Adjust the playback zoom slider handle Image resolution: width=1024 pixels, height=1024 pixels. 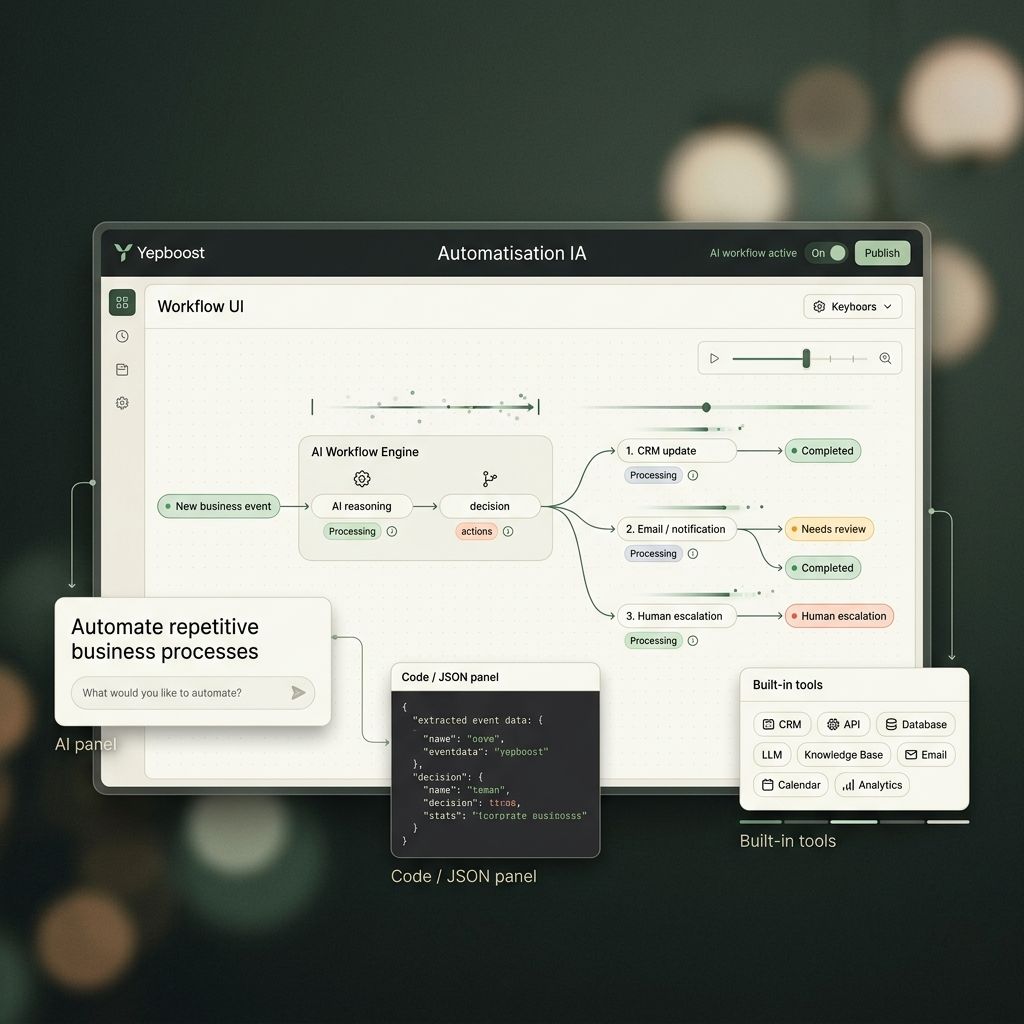coord(807,358)
